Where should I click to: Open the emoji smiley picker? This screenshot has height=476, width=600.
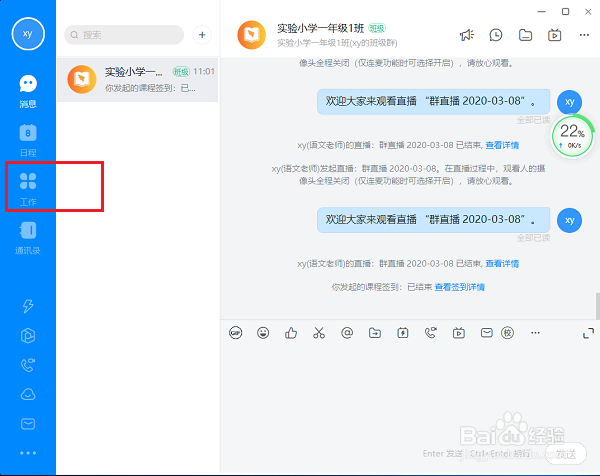click(x=263, y=333)
